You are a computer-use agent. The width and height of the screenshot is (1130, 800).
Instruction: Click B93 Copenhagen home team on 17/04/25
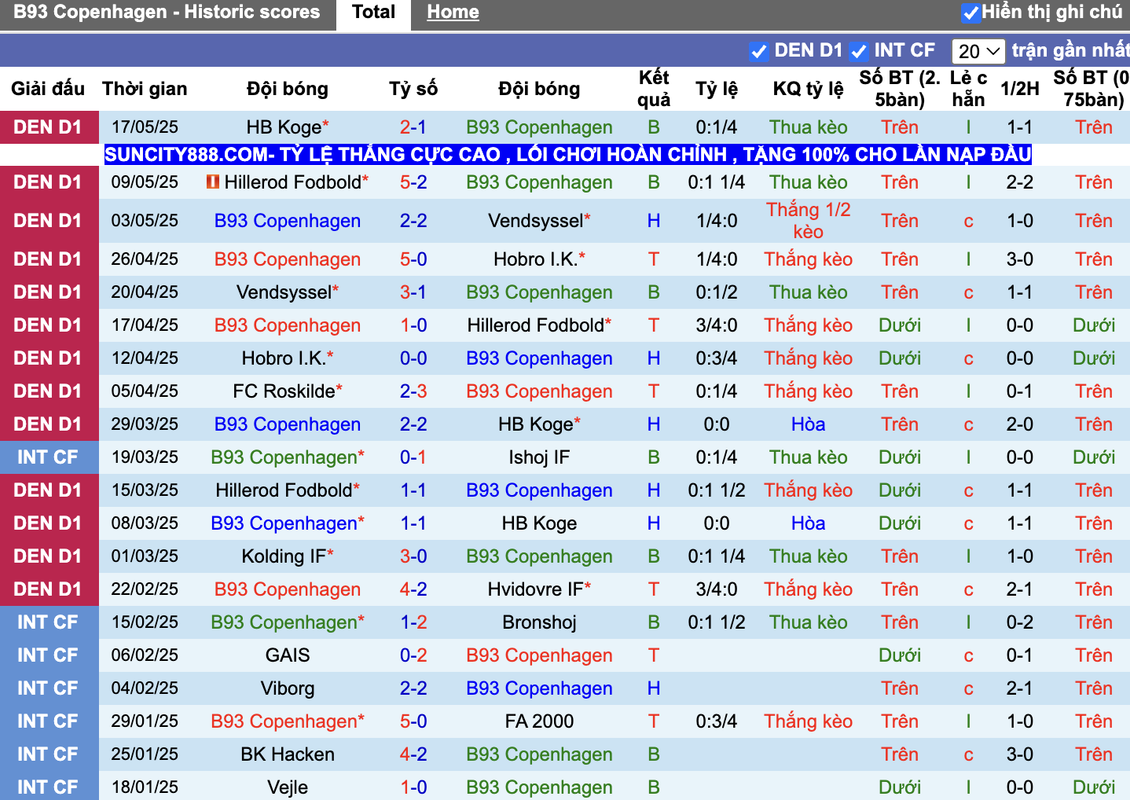point(287,326)
